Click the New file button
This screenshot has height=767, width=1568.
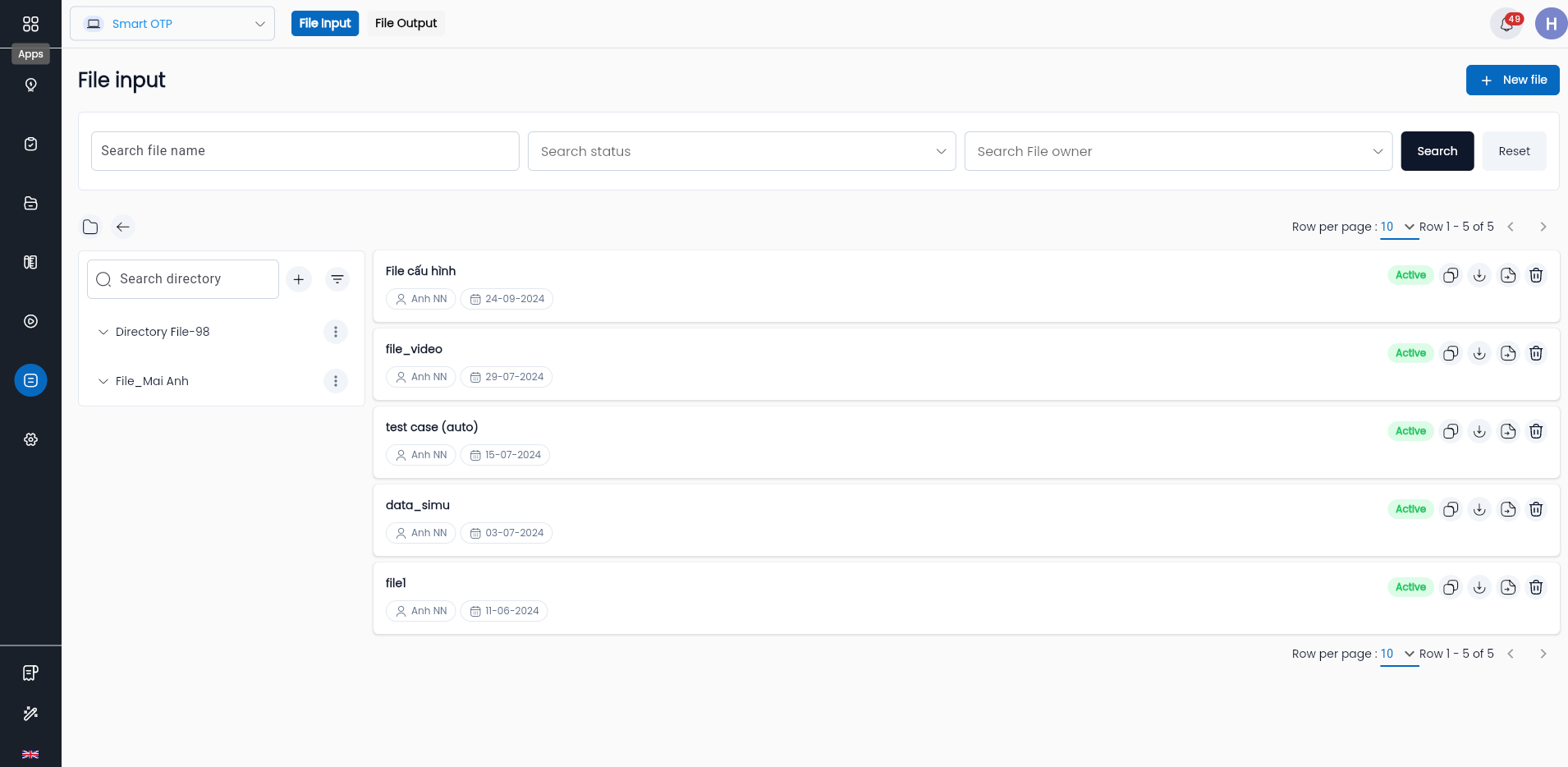point(1513,80)
